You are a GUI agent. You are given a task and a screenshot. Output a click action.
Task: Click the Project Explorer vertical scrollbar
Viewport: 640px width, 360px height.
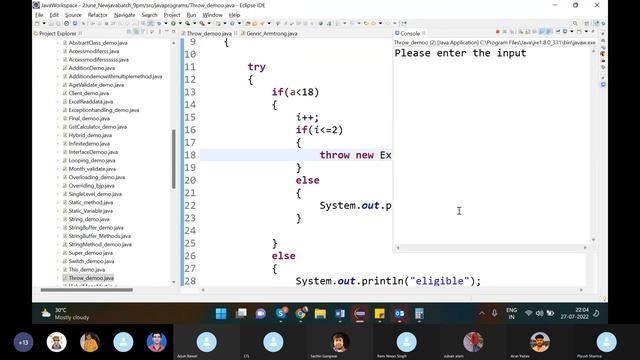pos(173,159)
